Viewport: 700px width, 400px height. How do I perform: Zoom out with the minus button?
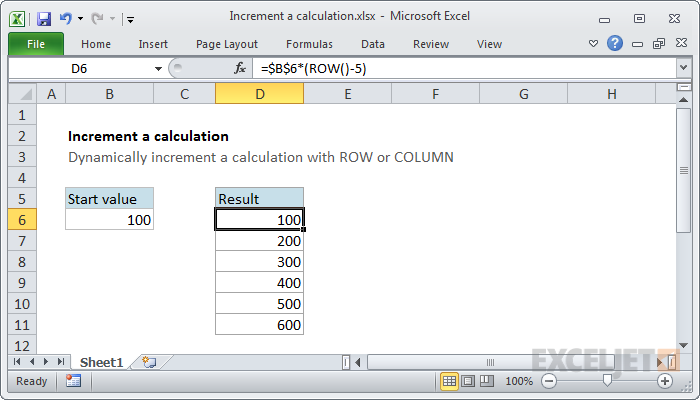tap(549, 381)
